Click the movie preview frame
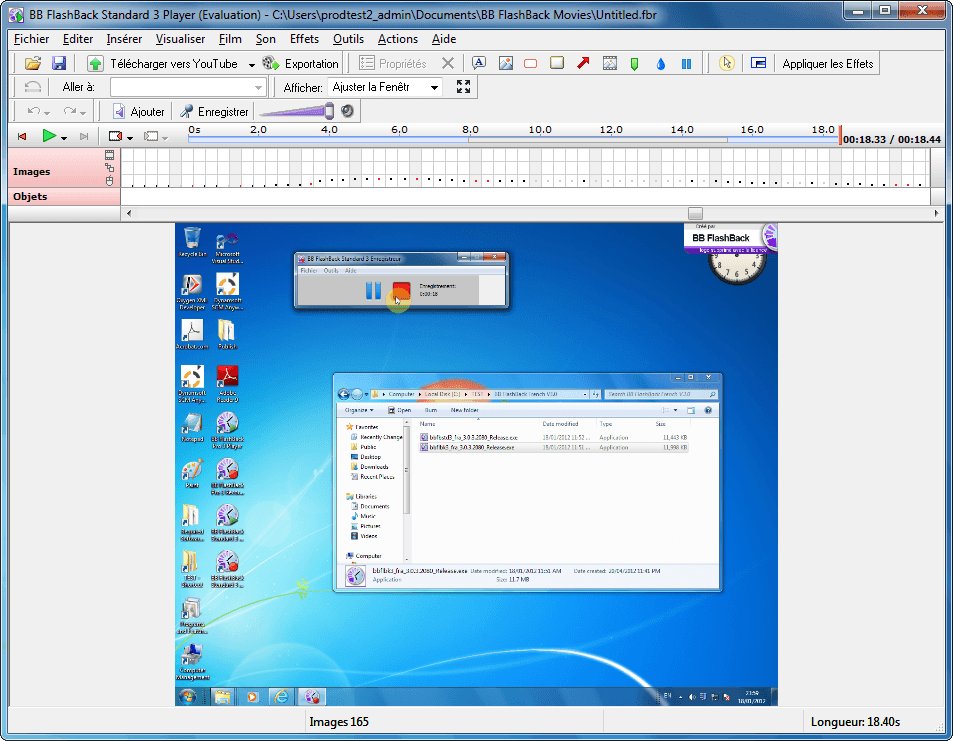The image size is (953, 741). [476, 464]
